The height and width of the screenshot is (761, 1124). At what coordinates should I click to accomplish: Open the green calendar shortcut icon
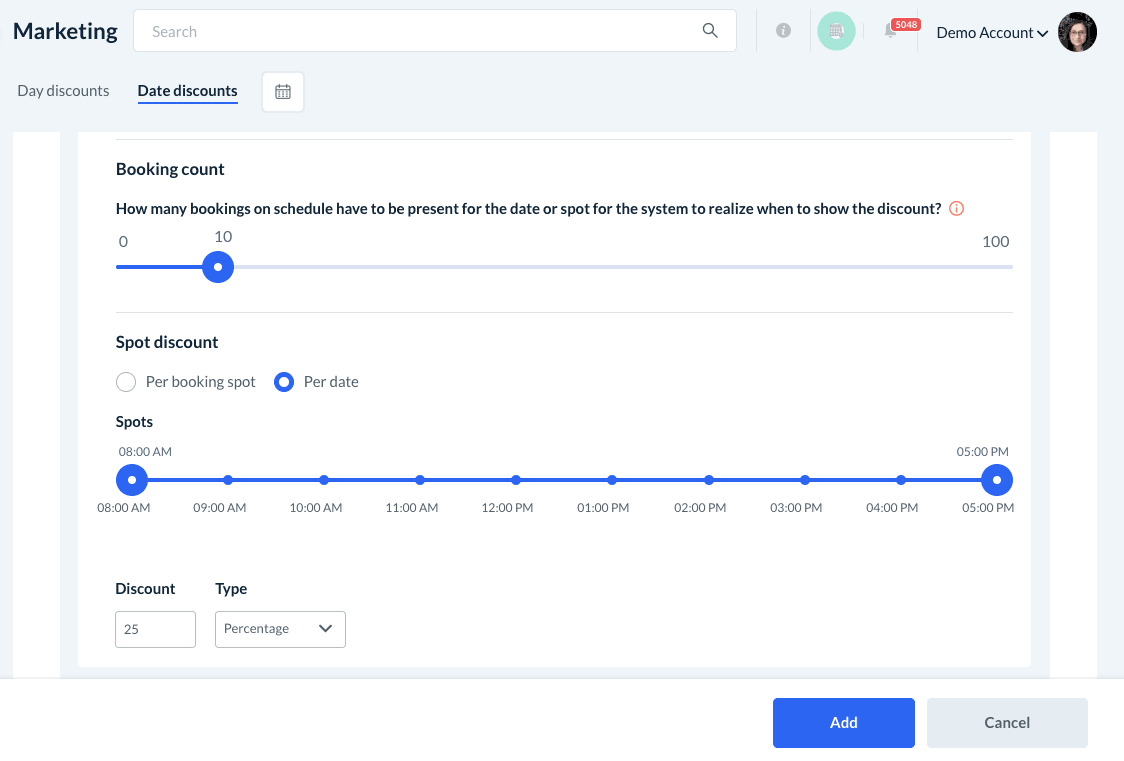point(836,31)
